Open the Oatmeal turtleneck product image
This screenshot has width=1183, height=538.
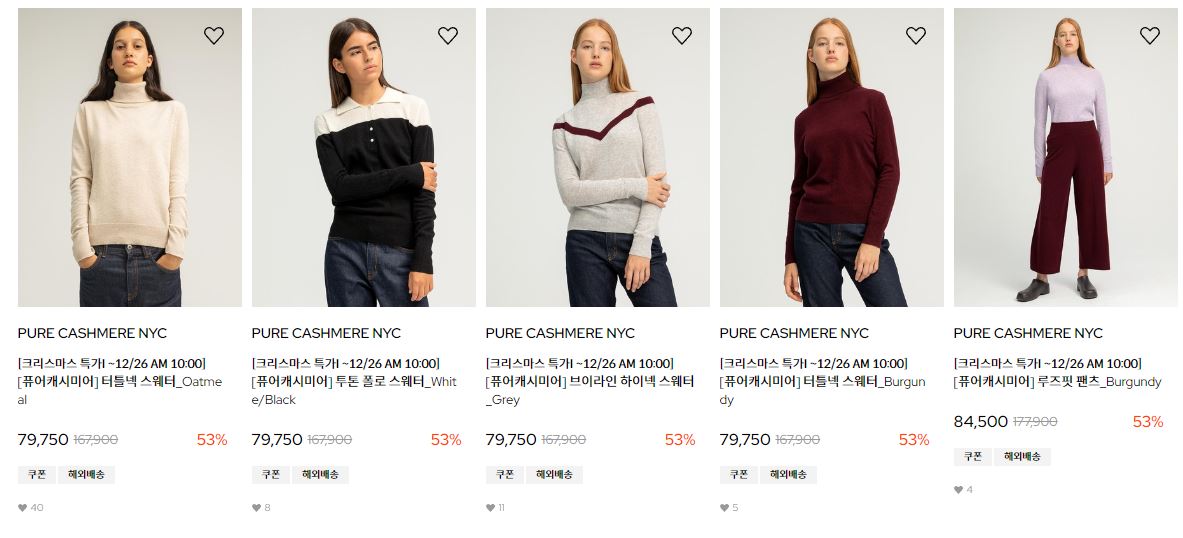click(x=130, y=158)
